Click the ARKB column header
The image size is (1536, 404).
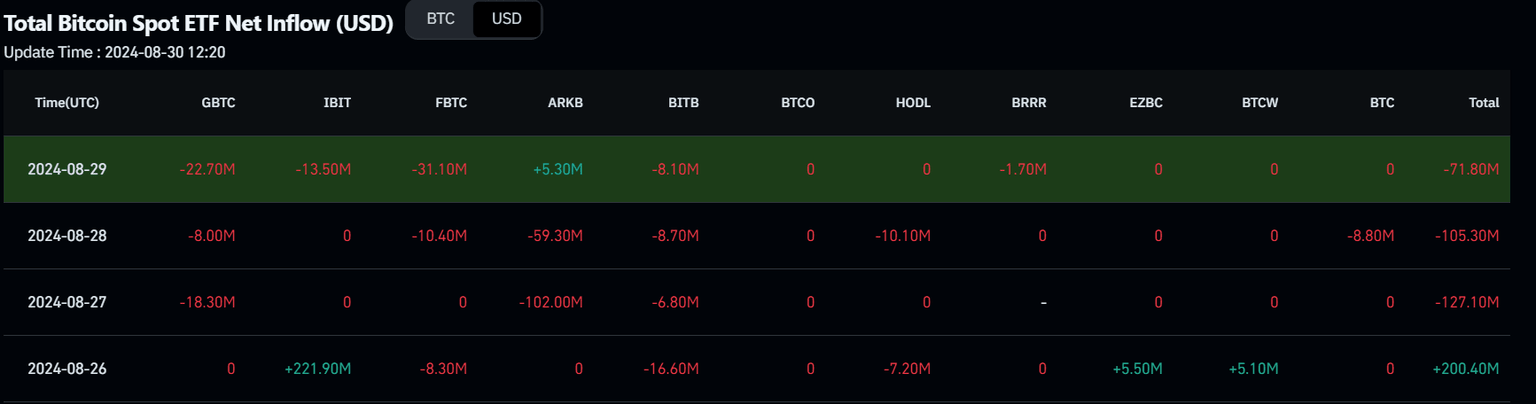click(566, 103)
